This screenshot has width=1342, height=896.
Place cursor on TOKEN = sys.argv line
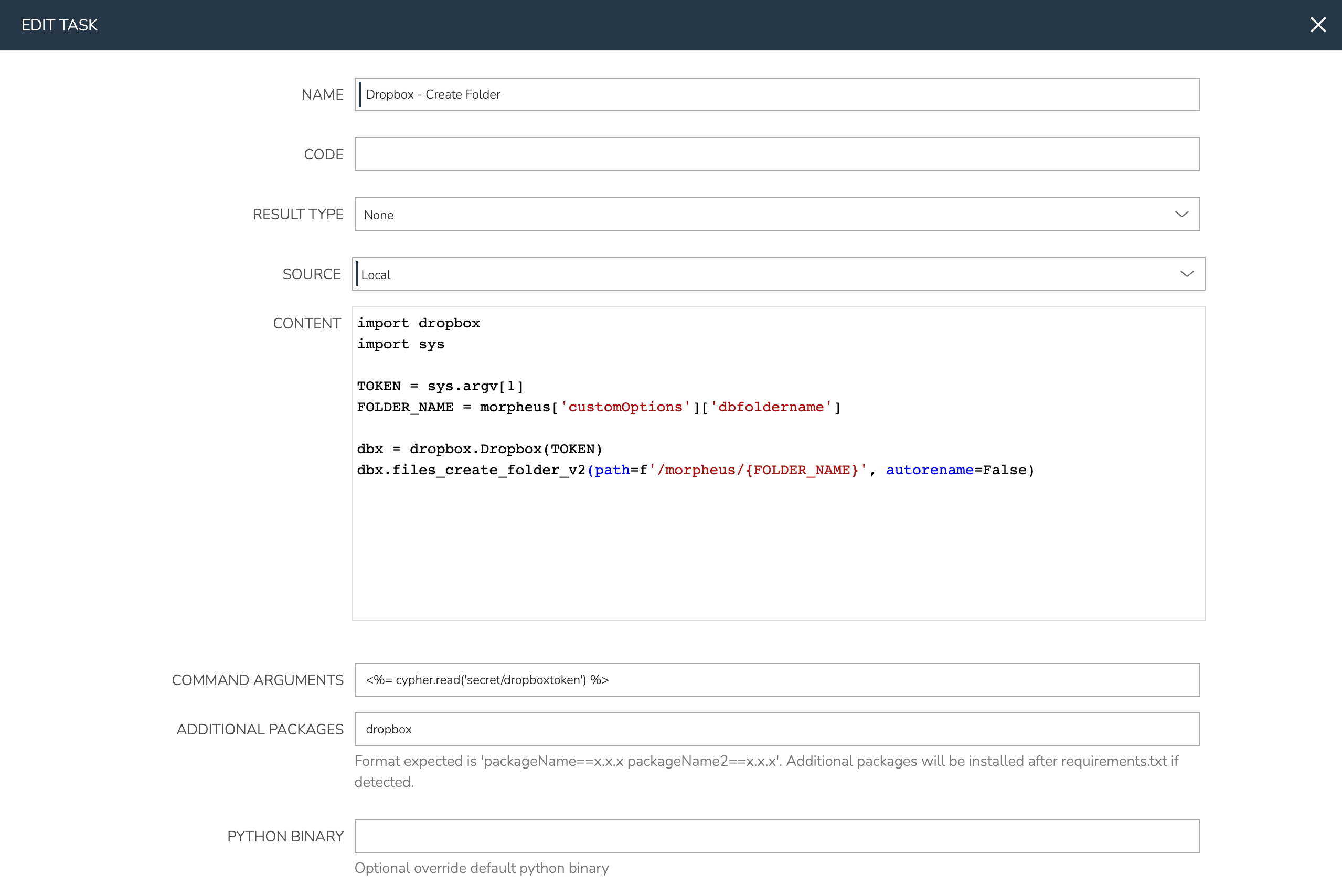pos(440,386)
